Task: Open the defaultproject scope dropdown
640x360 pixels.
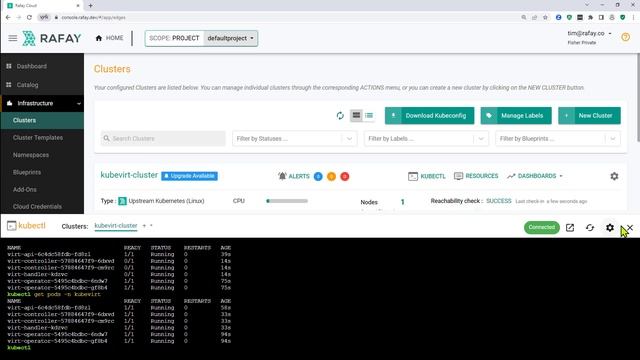Action: [x=231, y=38]
